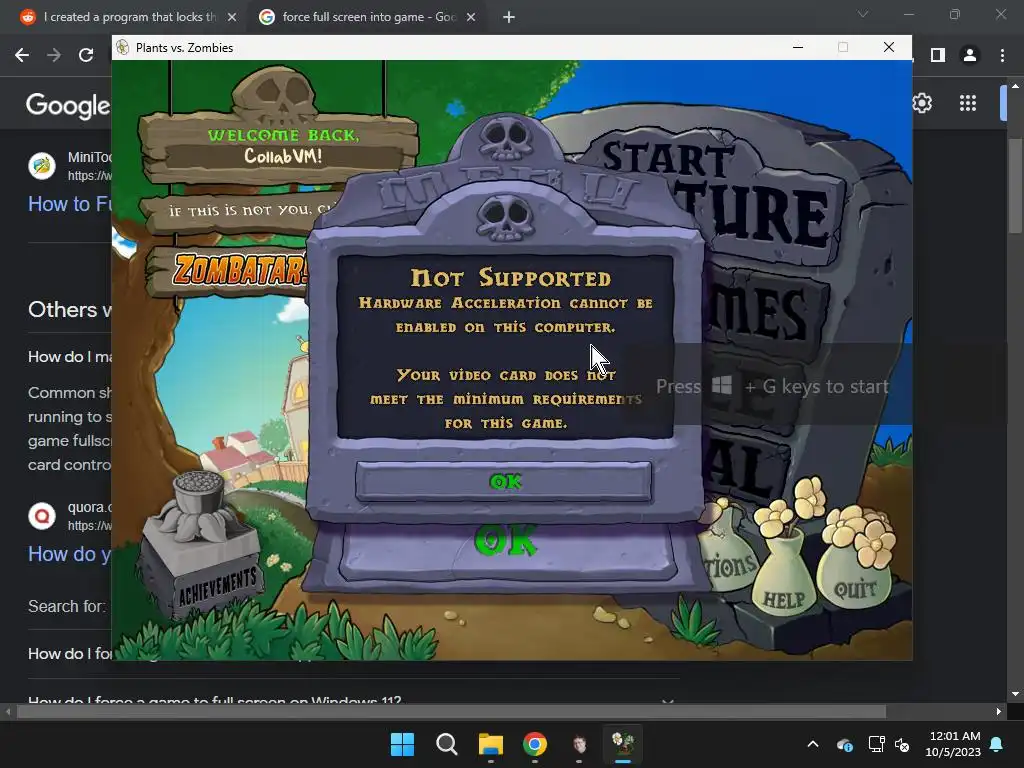Screen dimensions: 1024x768
Task: Click the Help vase
Action: [x=786, y=575]
